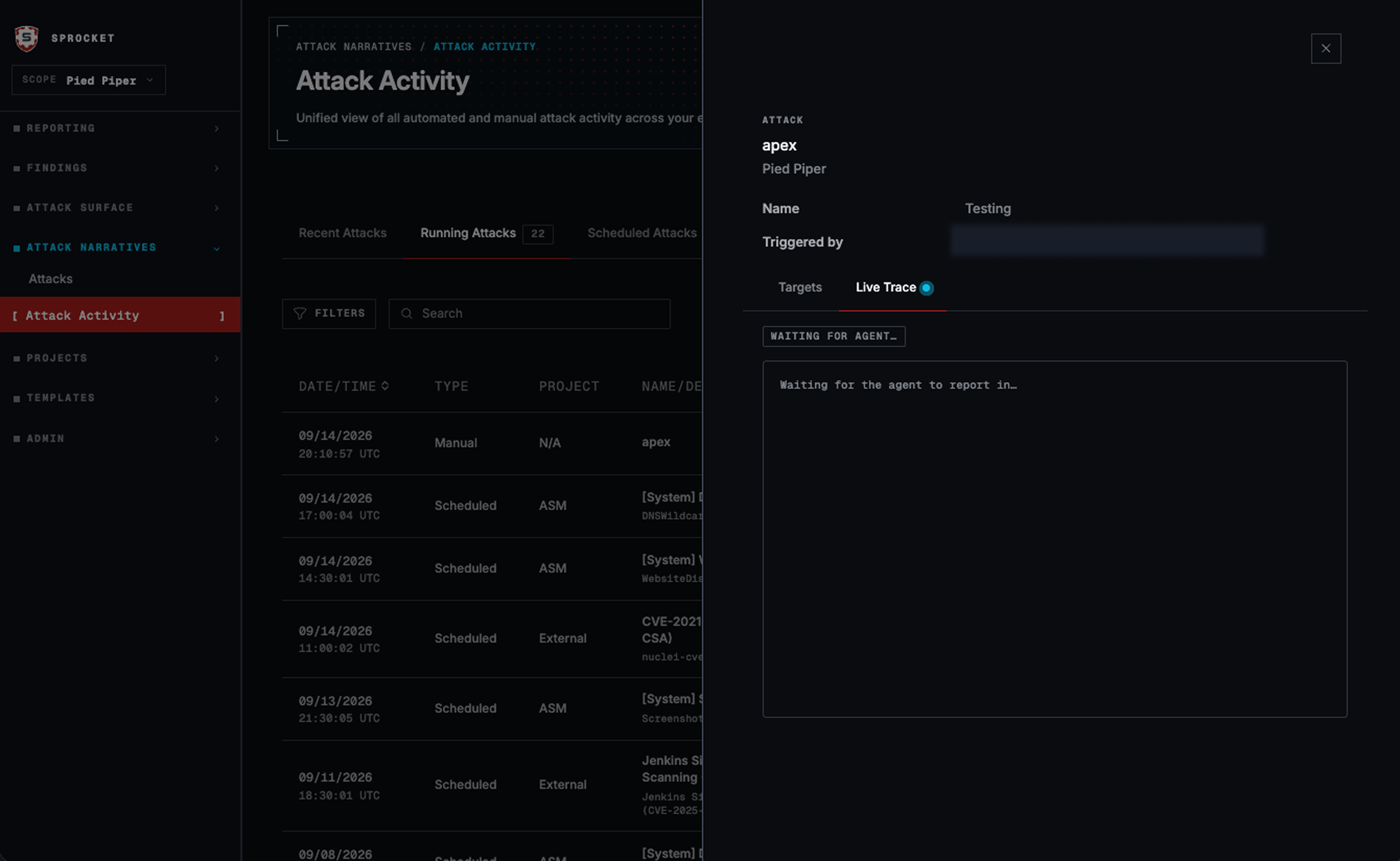Screen dimensions: 1400x861
Task: Switch to Recent Attacks tab
Action: tap(343, 233)
